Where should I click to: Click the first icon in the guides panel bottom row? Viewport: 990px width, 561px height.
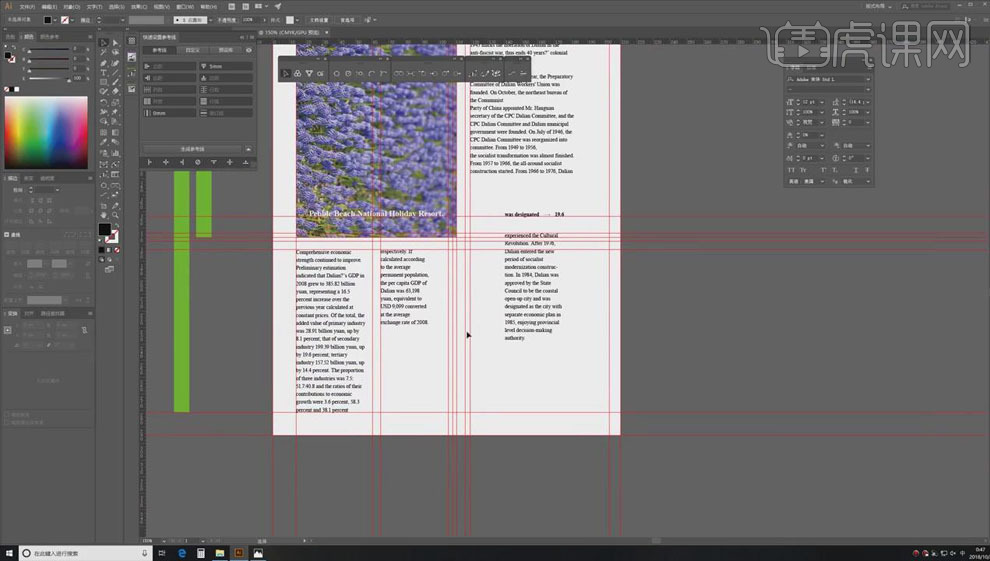(x=150, y=162)
